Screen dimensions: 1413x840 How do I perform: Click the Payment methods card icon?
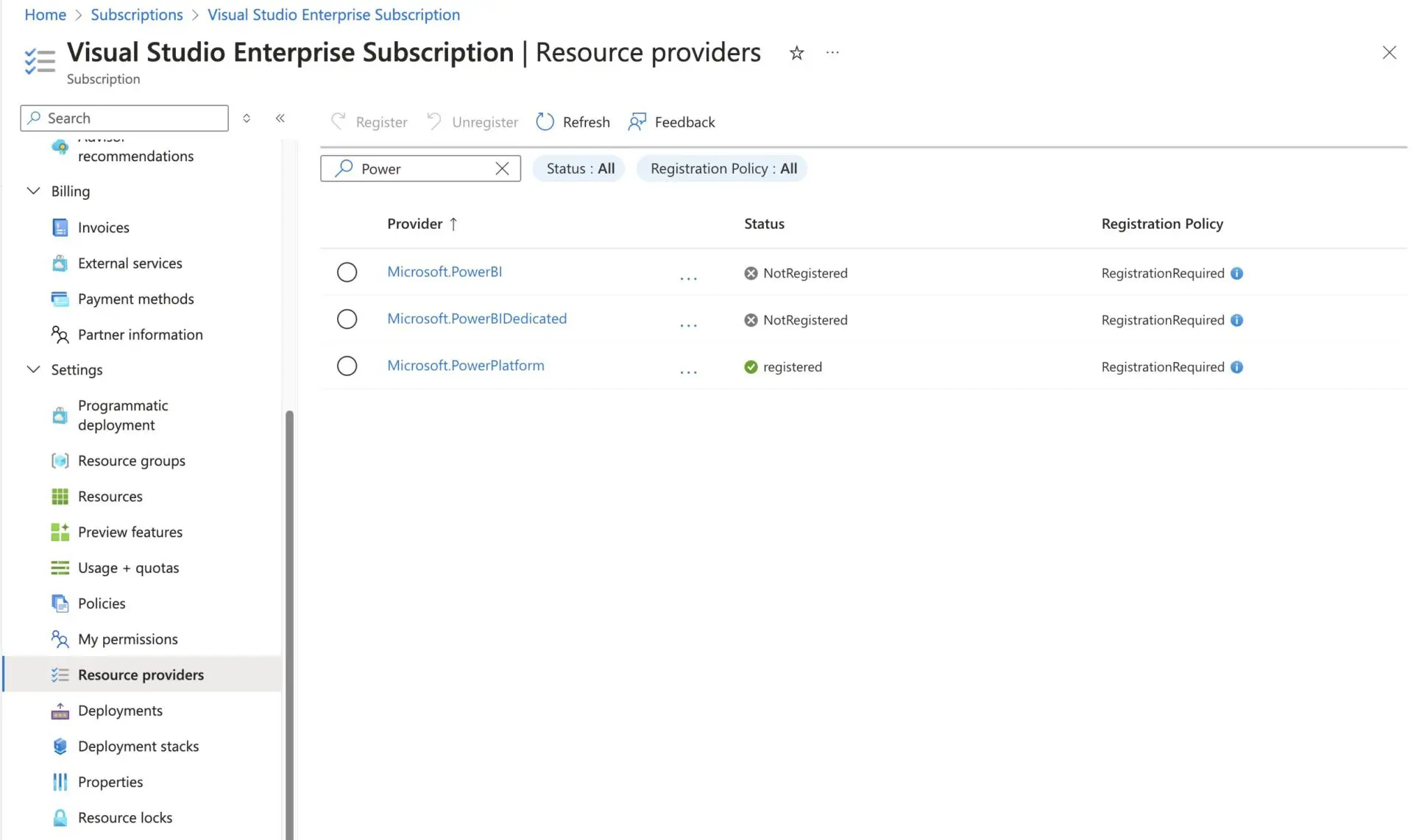pyautogui.click(x=60, y=299)
